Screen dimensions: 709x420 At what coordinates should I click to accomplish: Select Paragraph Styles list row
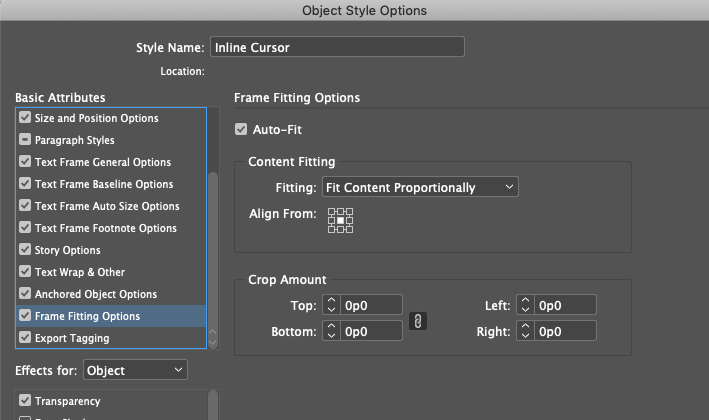tap(111, 140)
